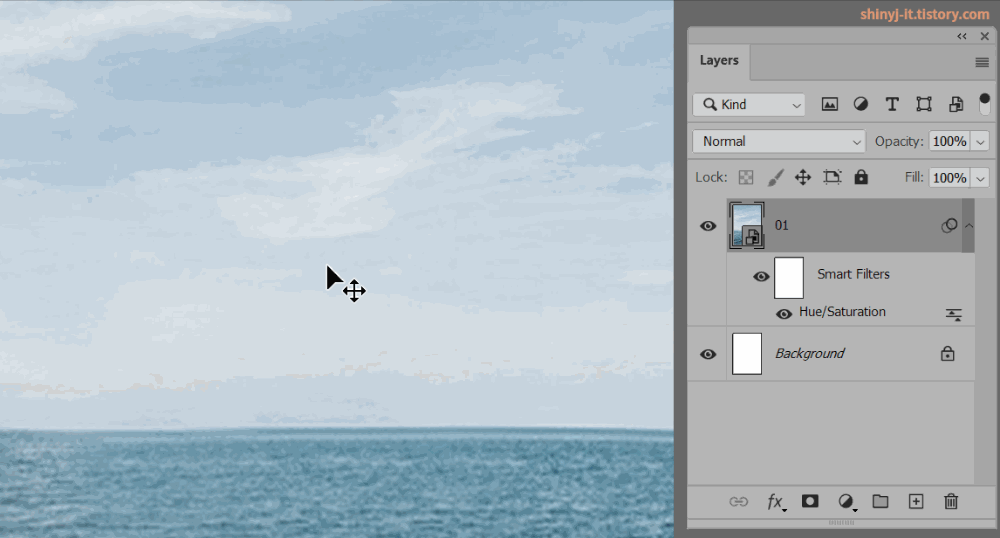Open the Normal blend mode dropdown
The height and width of the screenshot is (538, 1000).
(779, 142)
